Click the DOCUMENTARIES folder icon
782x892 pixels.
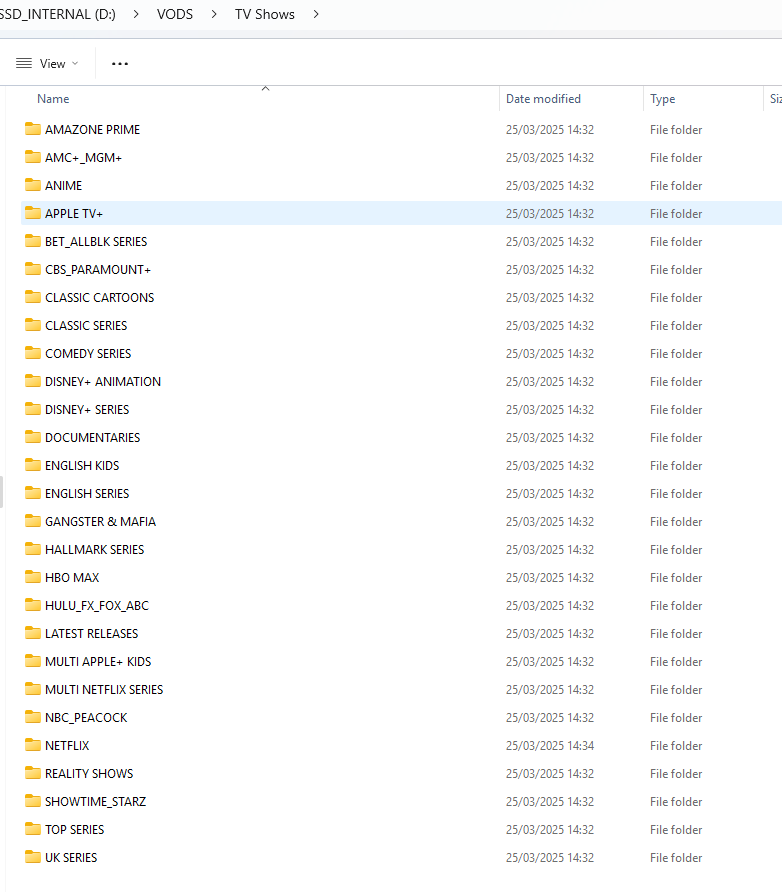(x=33, y=437)
